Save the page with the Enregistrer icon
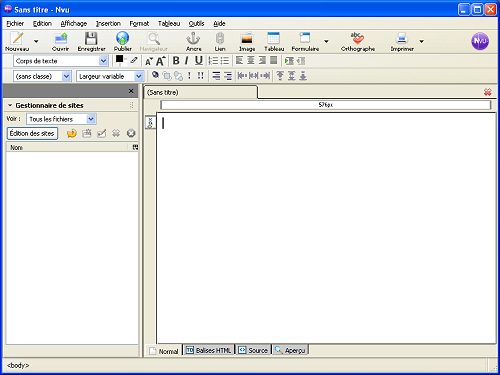 [x=91, y=38]
